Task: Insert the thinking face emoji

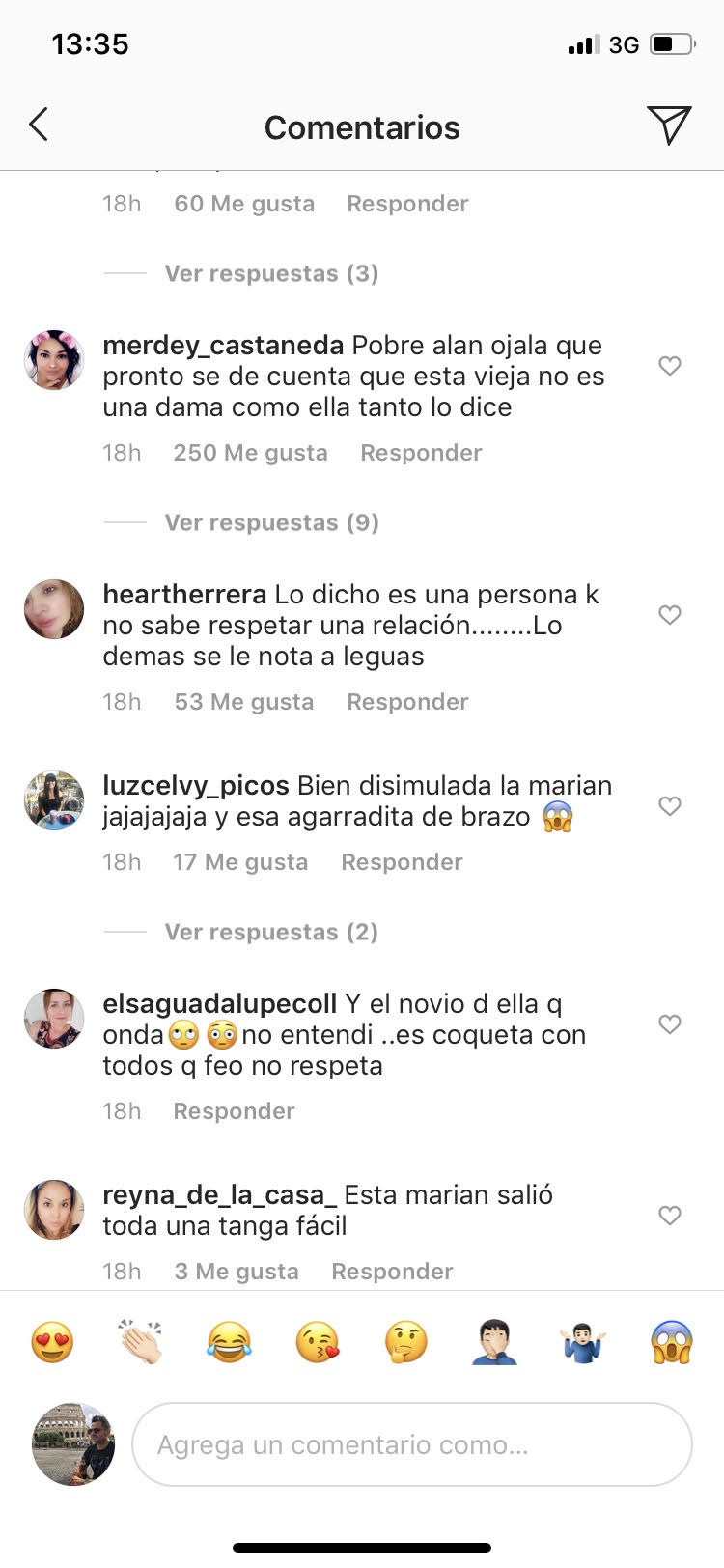Action: (405, 1342)
